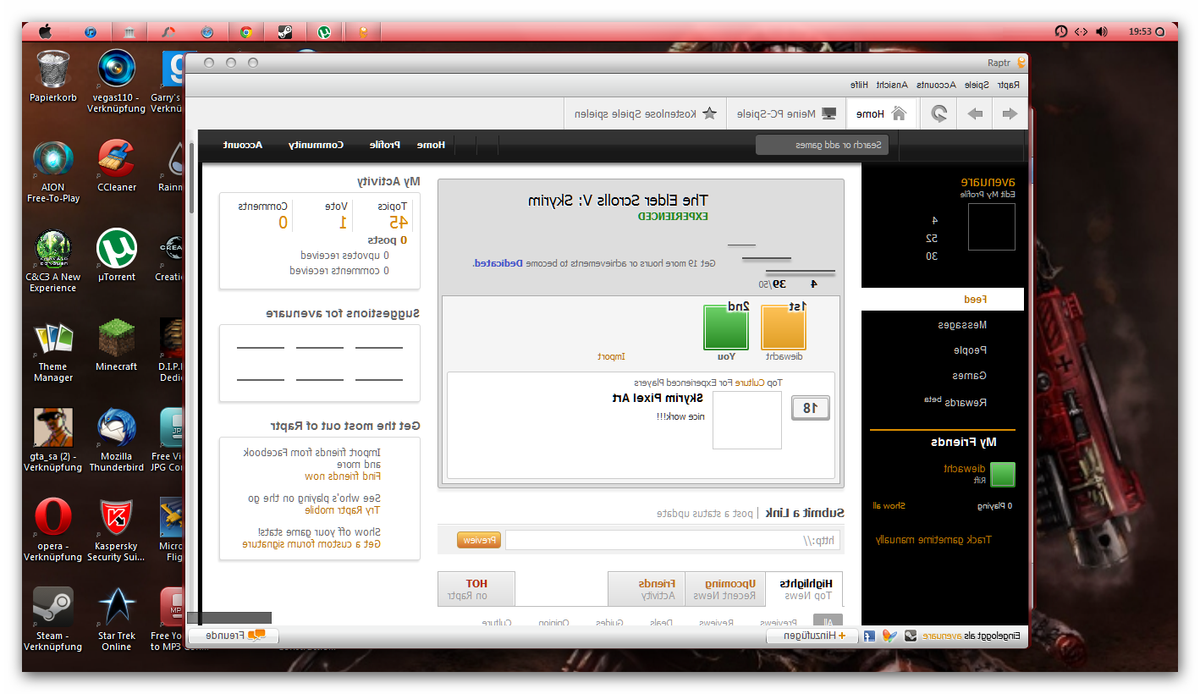The width and height of the screenshot is (1200, 694).
Task: Open the vegas110 shortcut on desktop
Action: tap(116, 80)
